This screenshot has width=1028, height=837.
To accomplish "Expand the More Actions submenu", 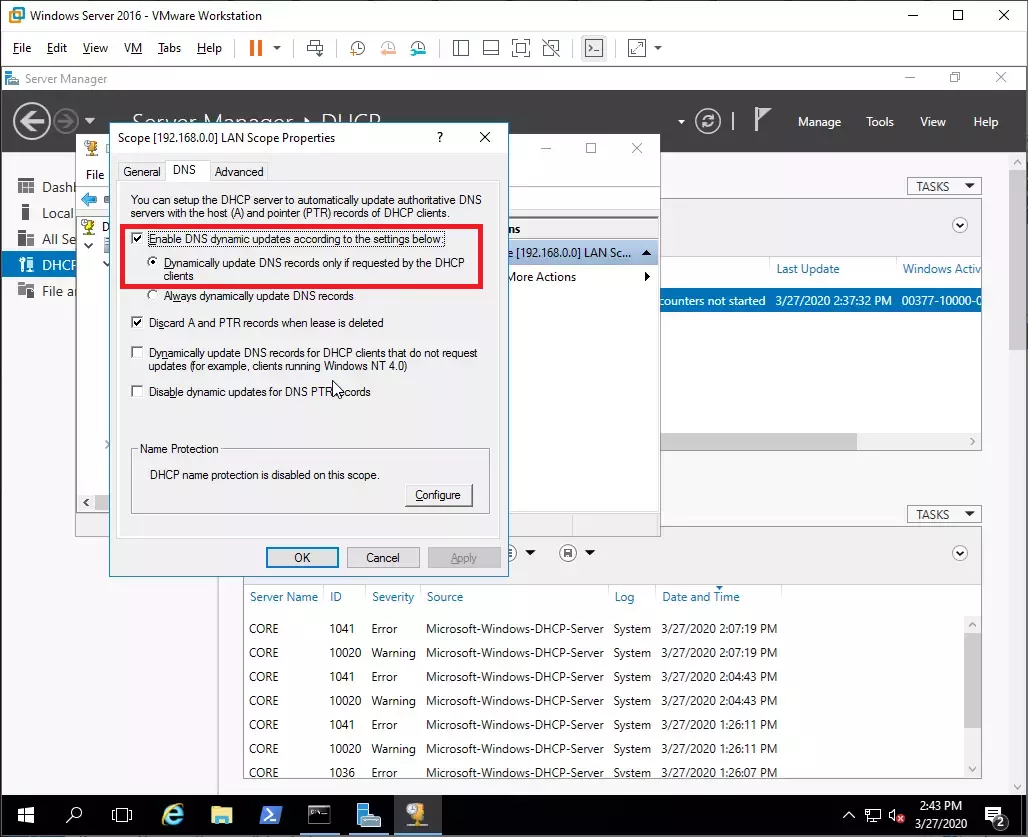I will click(x=647, y=277).
